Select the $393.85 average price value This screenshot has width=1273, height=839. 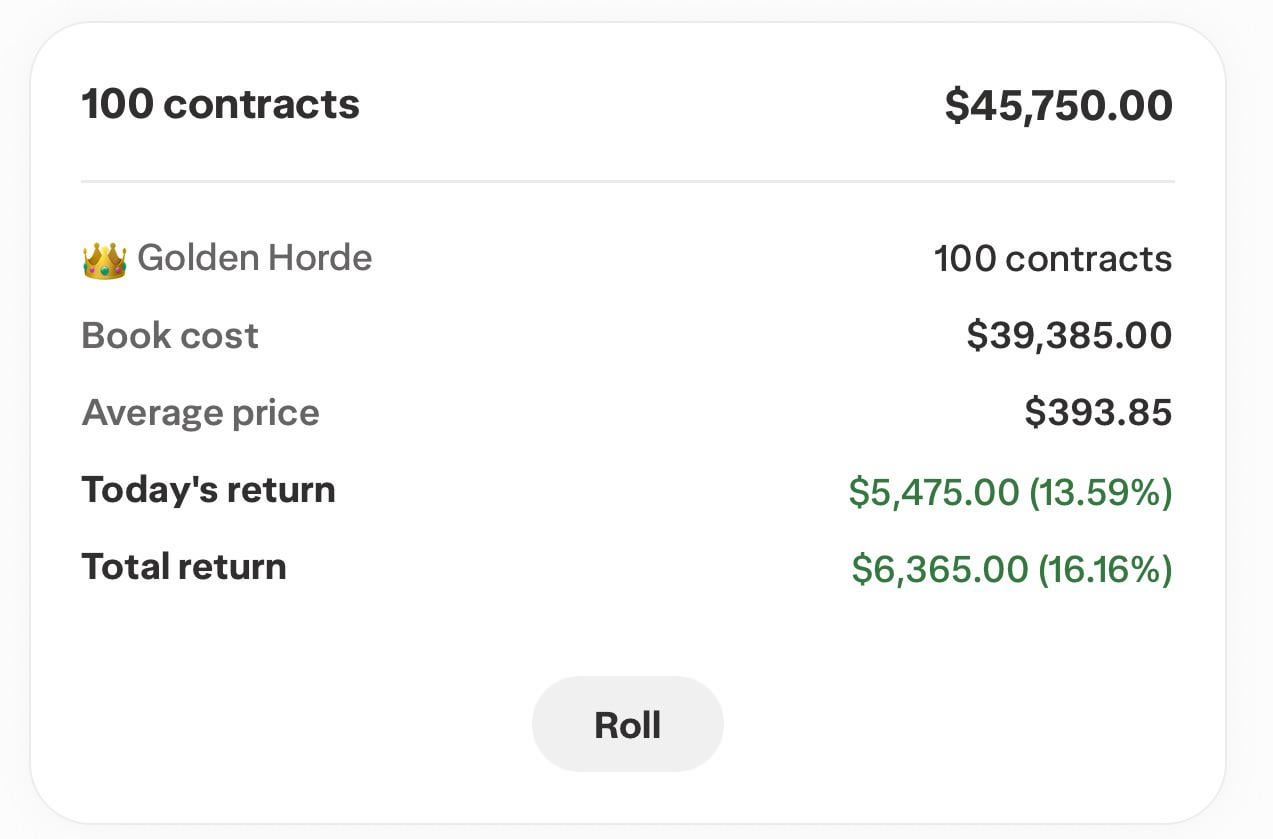click(1098, 413)
